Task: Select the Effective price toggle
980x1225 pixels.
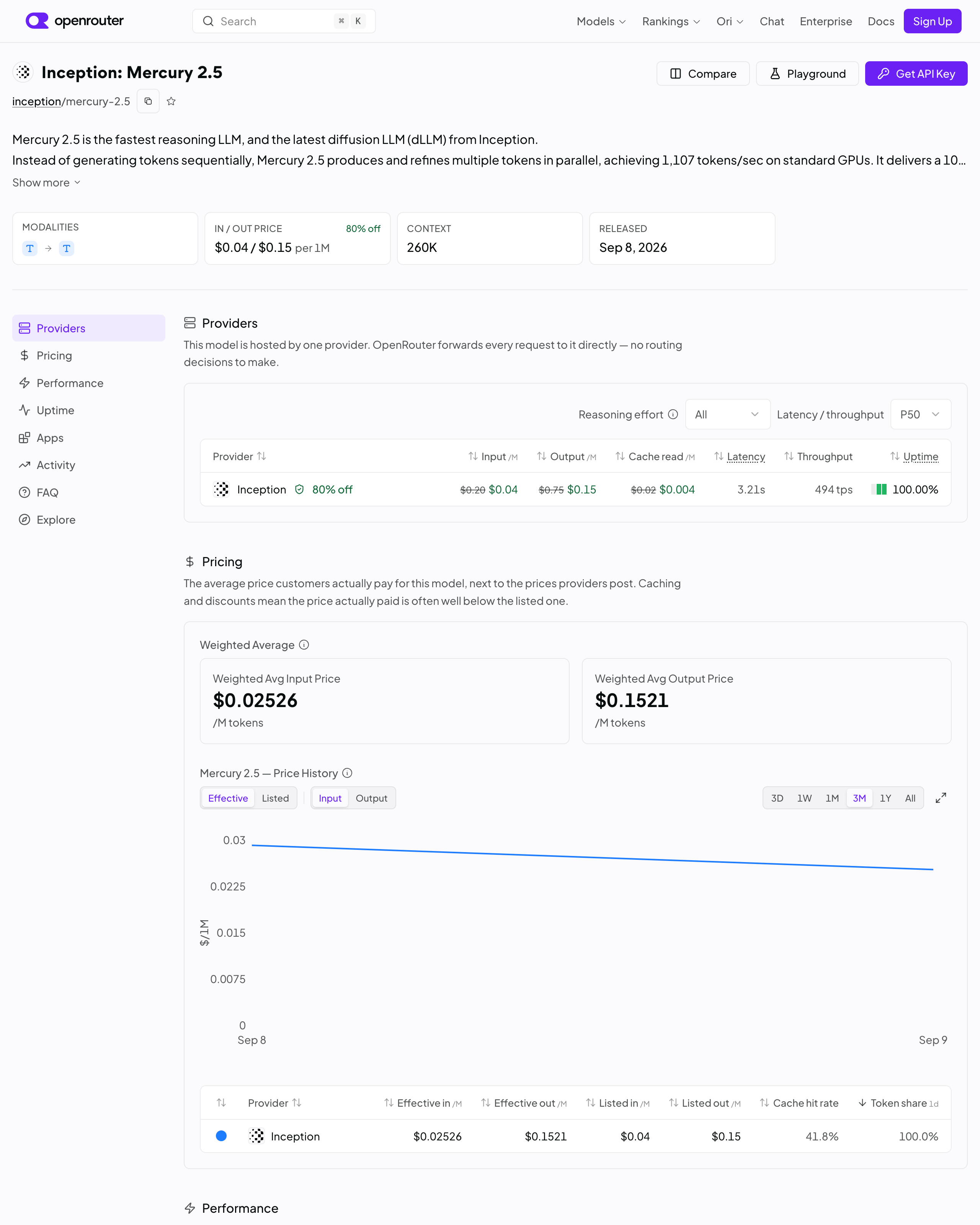Action: point(228,798)
